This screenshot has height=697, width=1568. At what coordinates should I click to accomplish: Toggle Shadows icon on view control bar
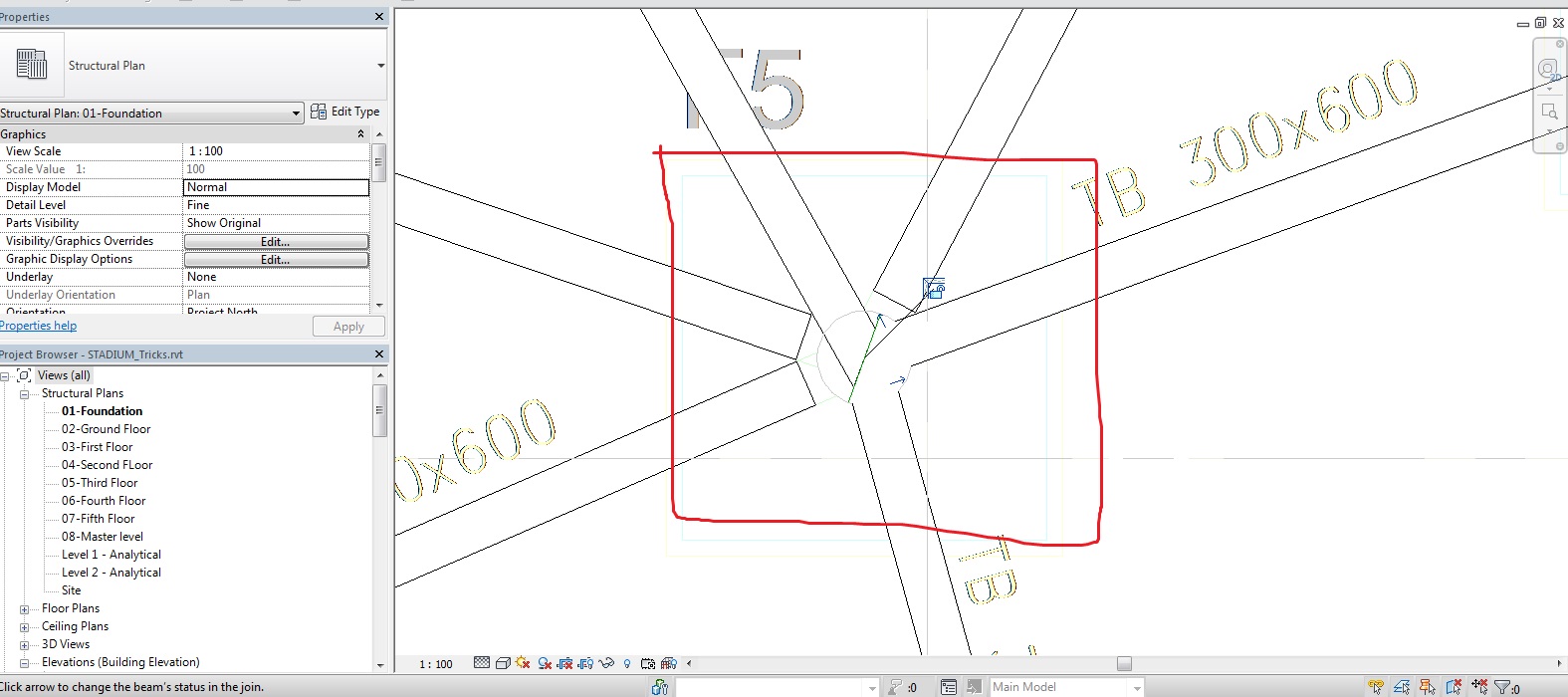click(545, 663)
